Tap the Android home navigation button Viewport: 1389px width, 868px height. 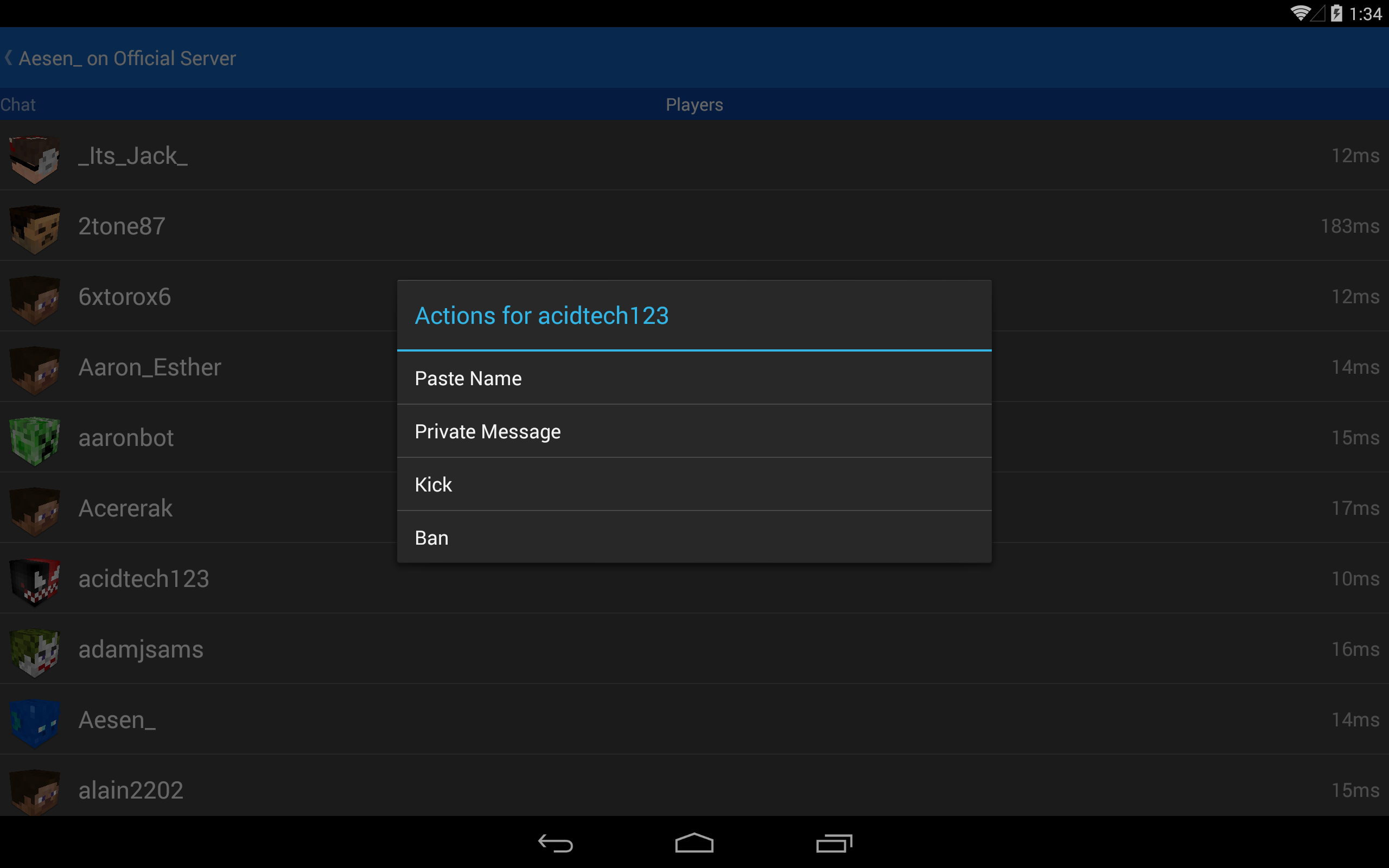[x=694, y=843]
